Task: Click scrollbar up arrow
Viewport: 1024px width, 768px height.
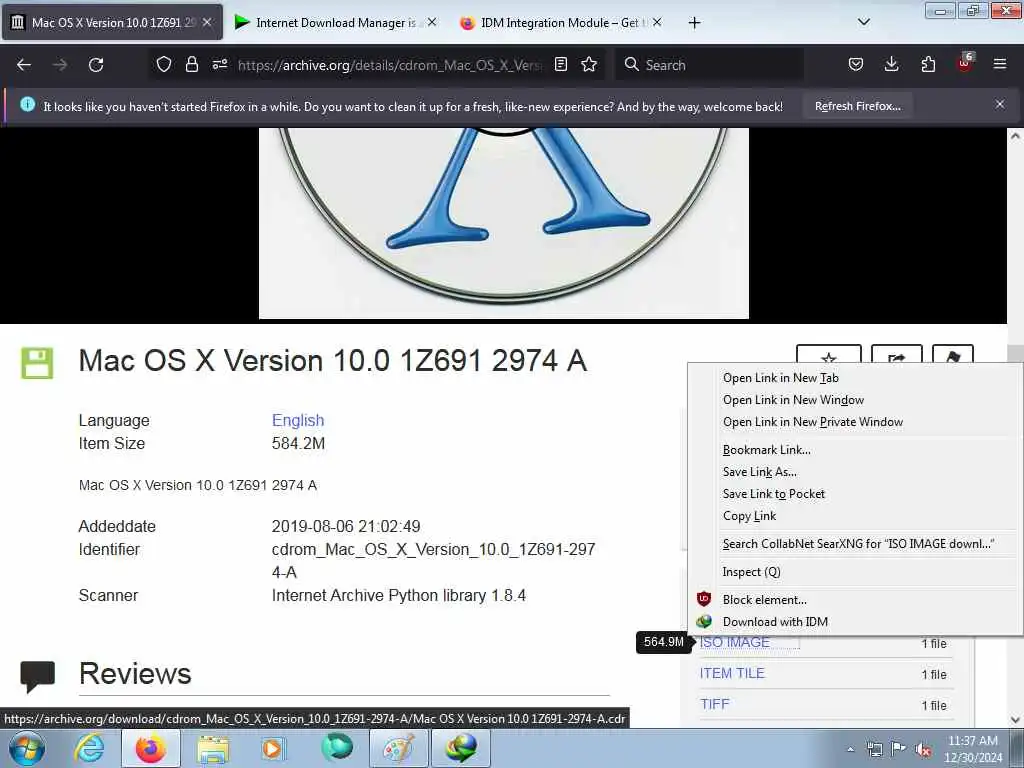Action: click(x=1015, y=136)
